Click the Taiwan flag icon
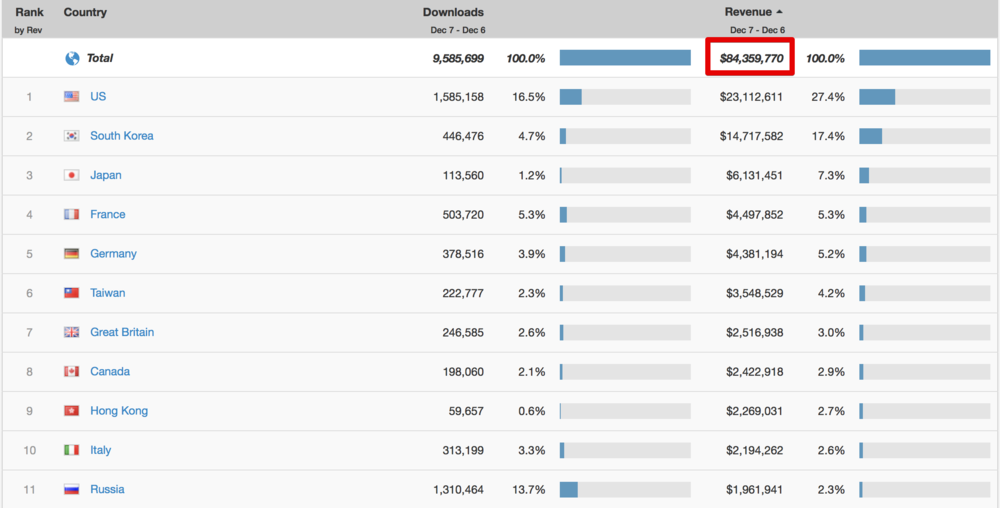This screenshot has height=508, width=1000. click(72, 293)
